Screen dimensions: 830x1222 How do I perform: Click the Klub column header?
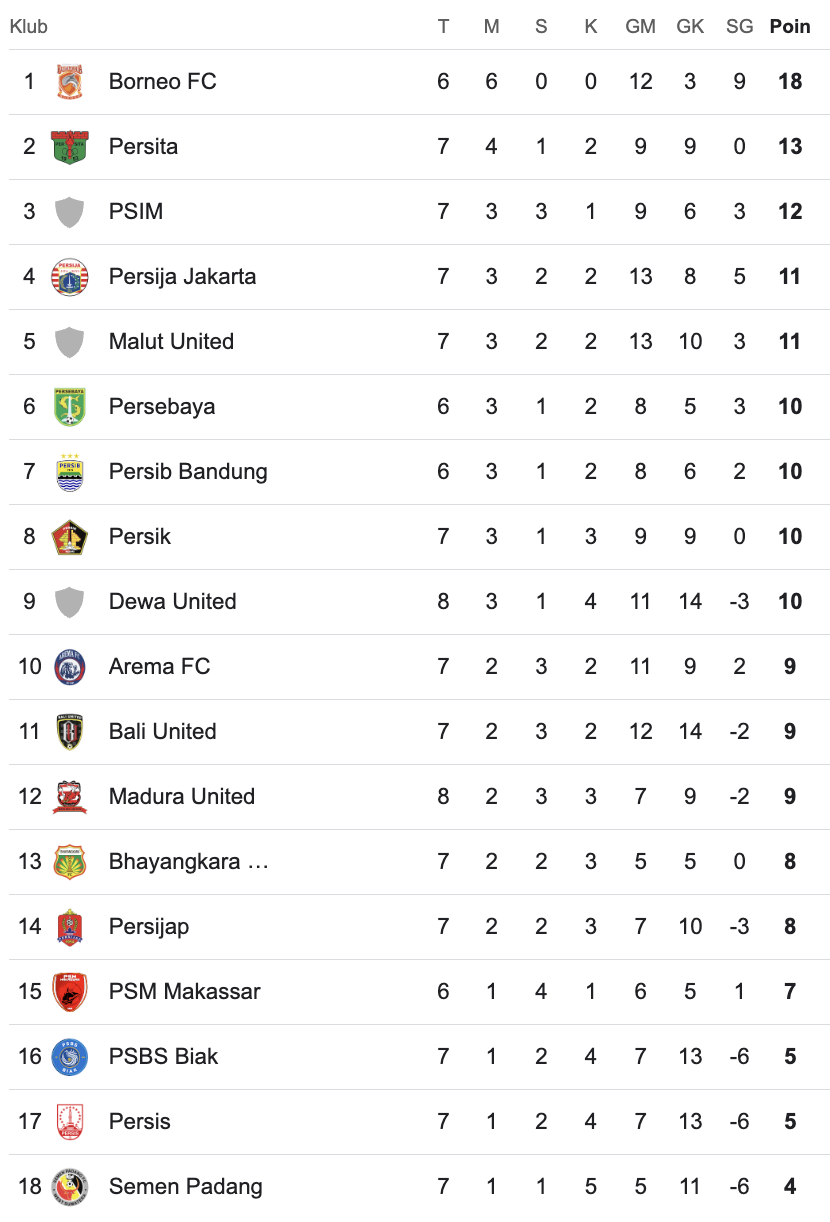pos(28,27)
